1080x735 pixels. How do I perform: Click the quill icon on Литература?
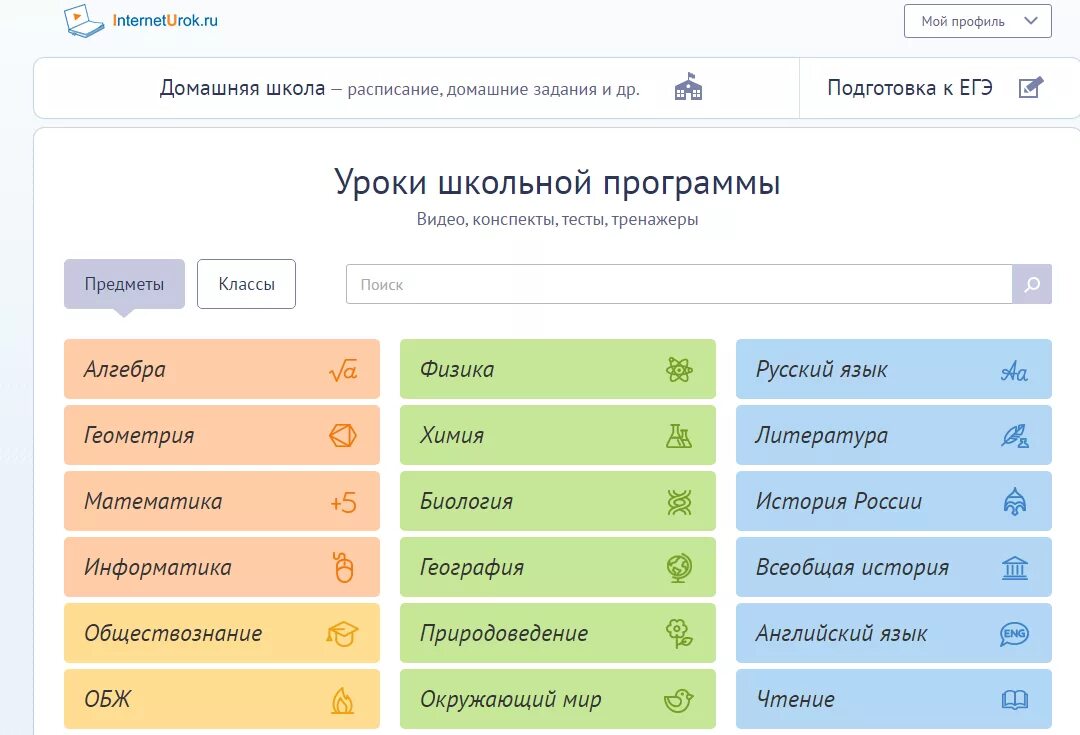click(x=1016, y=435)
